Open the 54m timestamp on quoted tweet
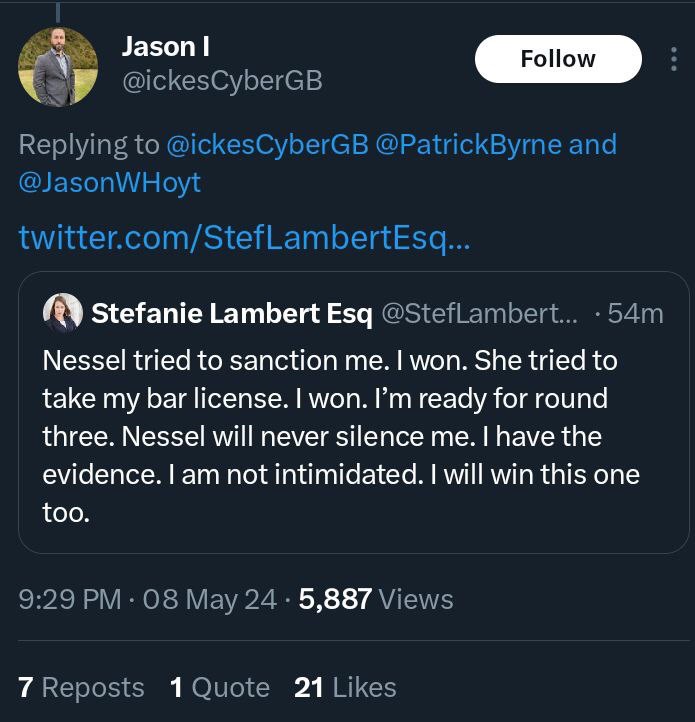Screen dimensions: 695x722 click(x=635, y=314)
